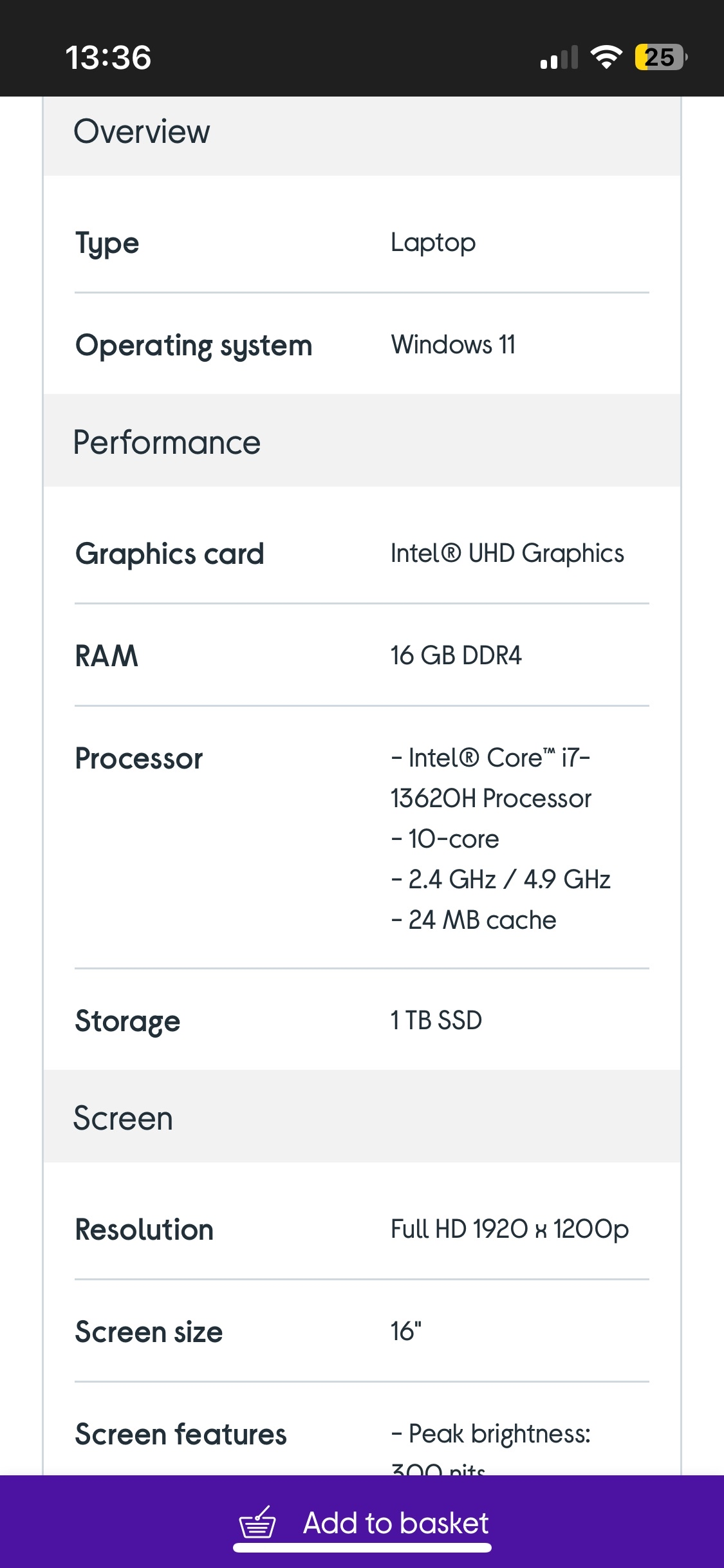Viewport: 724px width, 1568px height.
Task: Tap the Screen size label
Action: (x=149, y=1332)
